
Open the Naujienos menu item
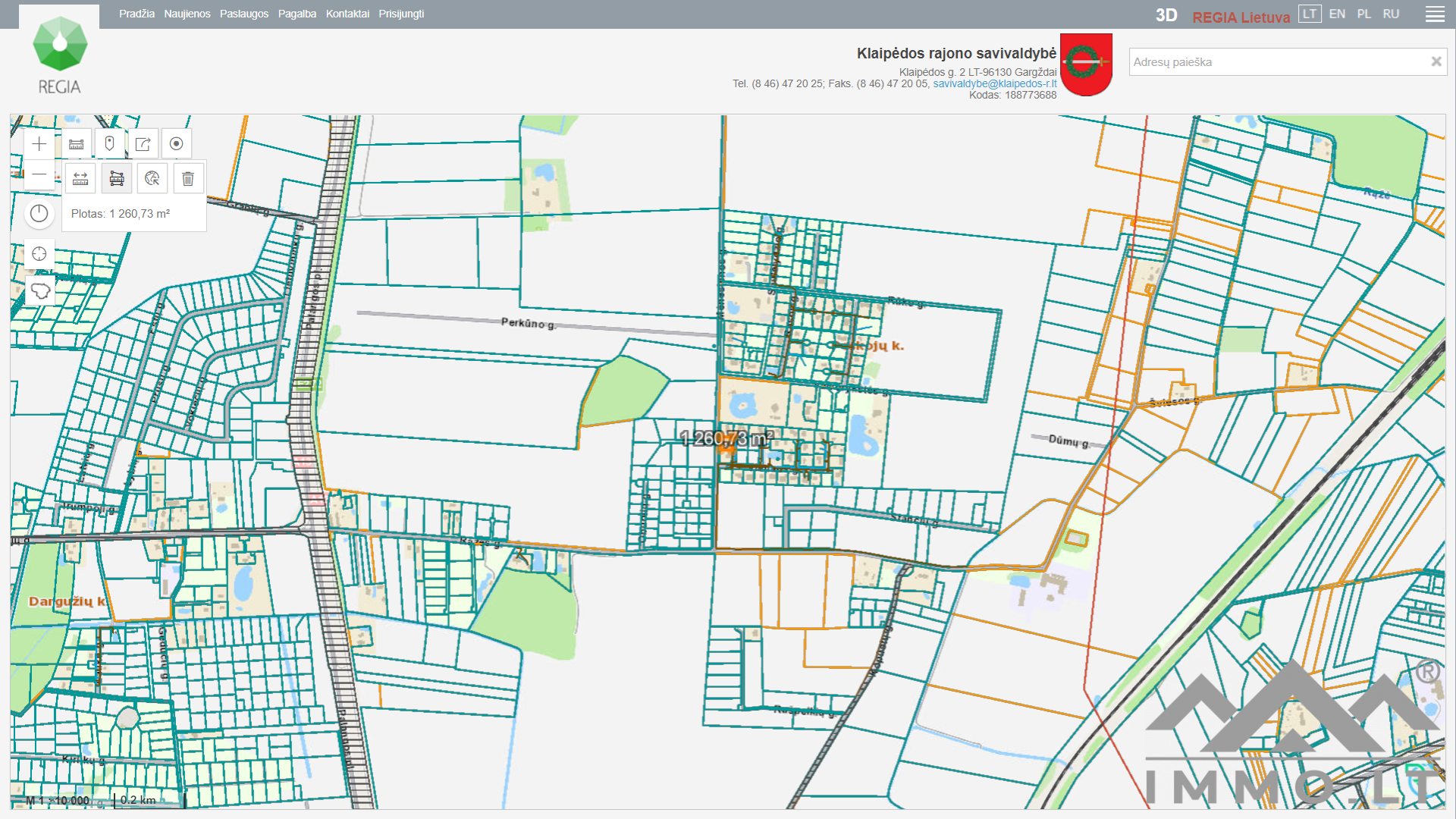[187, 14]
